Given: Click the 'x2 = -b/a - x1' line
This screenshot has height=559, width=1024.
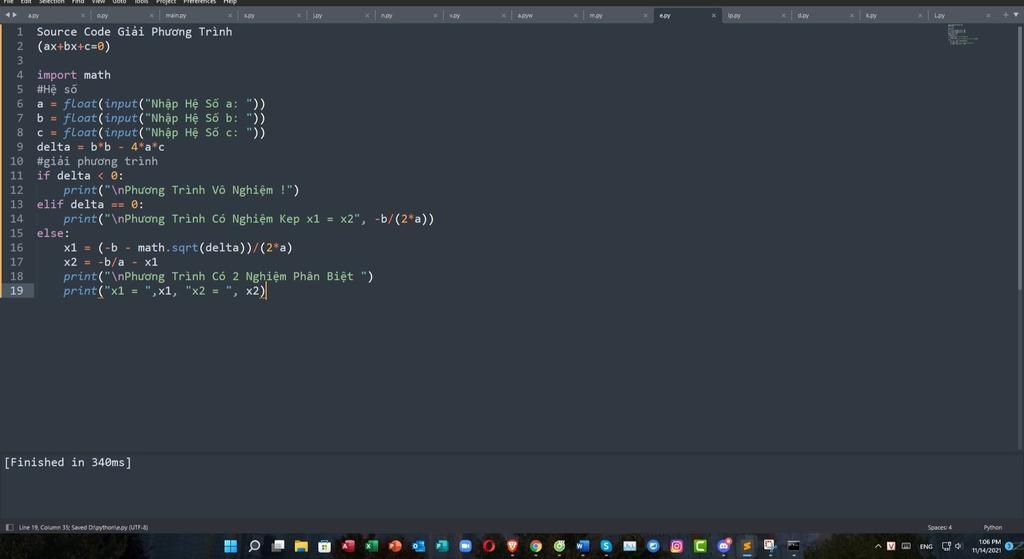Looking at the screenshot, I should click(110, 262).
